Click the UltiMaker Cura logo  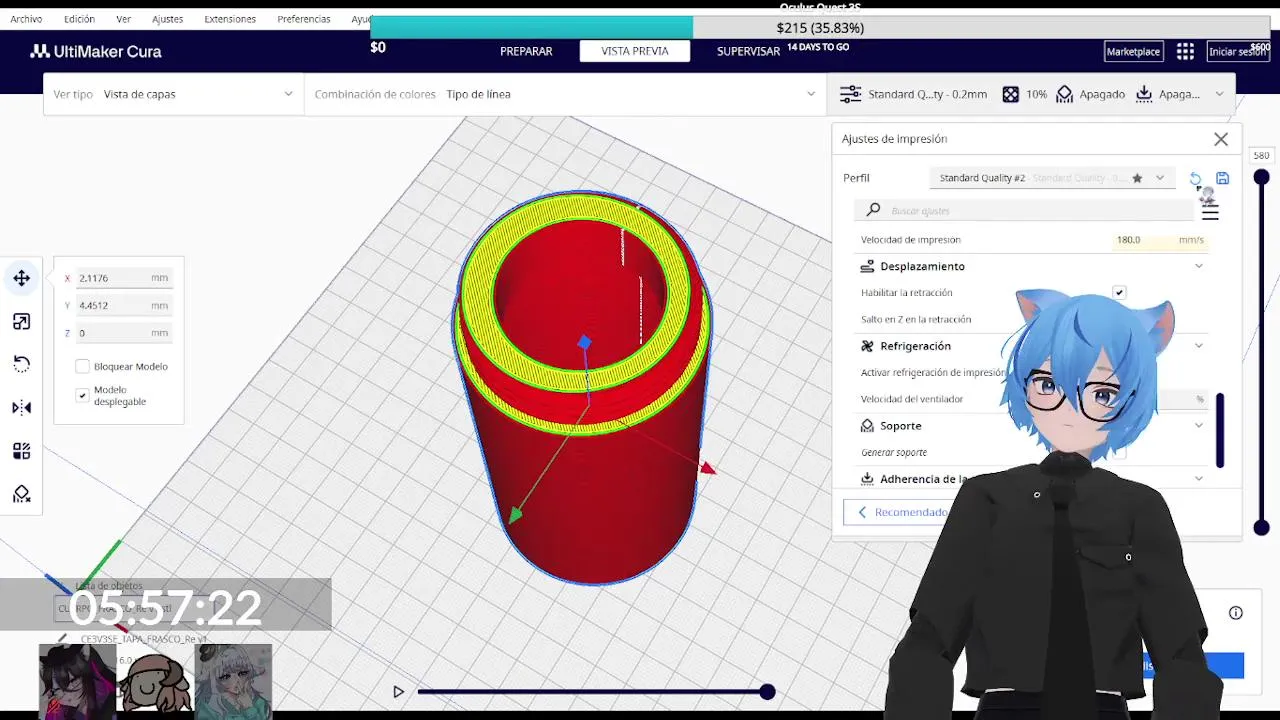[x=95, y=51]
